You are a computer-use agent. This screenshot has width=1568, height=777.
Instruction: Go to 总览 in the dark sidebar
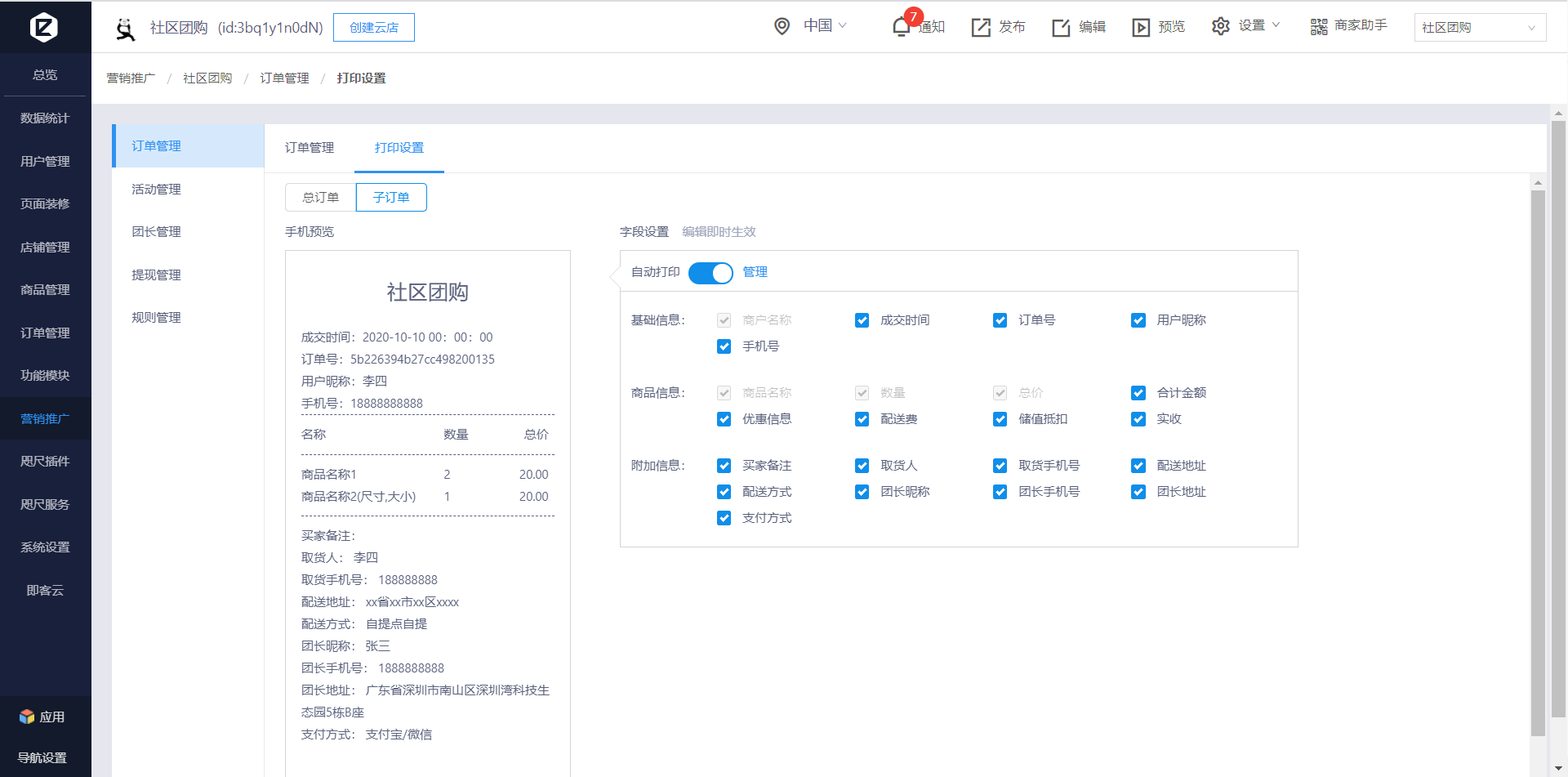[x=46, y=75]
